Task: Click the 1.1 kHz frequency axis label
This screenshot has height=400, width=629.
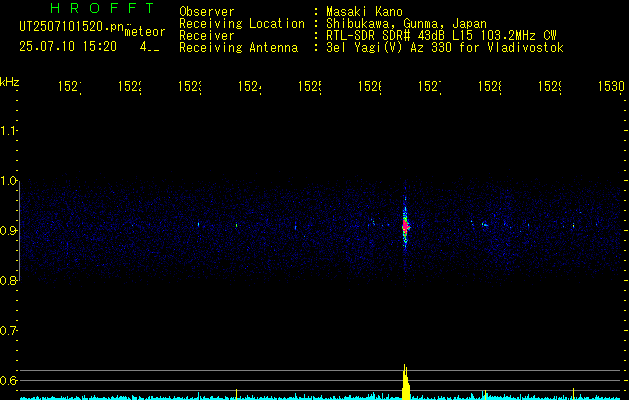Action: (8, 130)
